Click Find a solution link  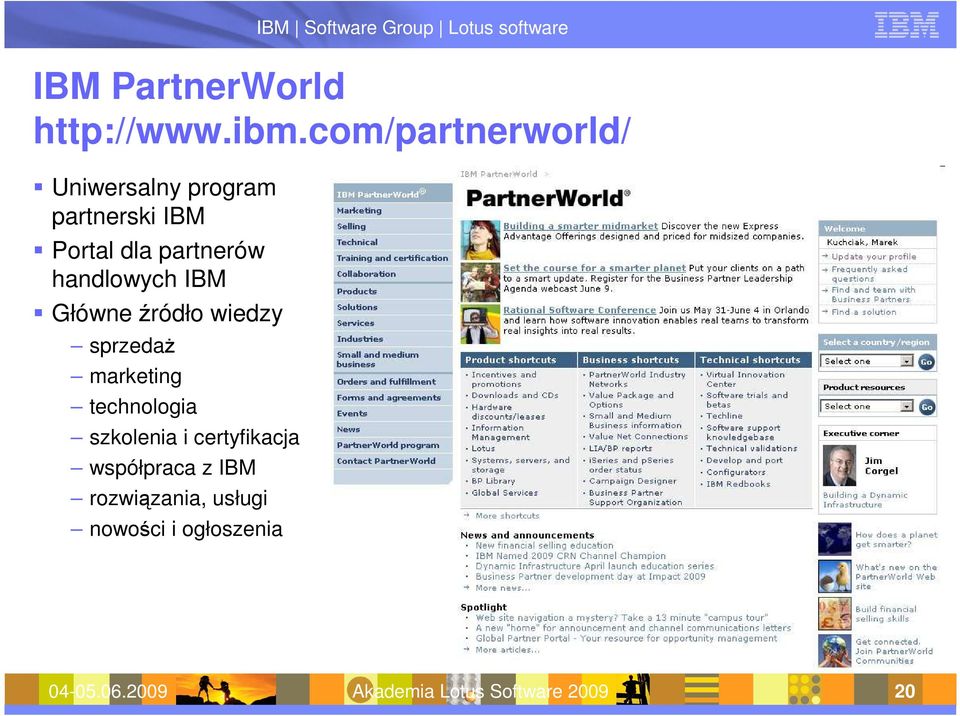[863, 312]
